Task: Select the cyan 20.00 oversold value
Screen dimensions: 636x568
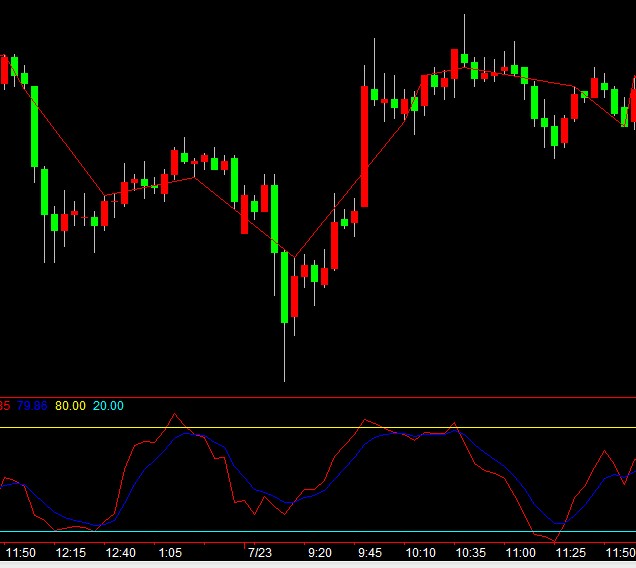Action: pos(108,406)
